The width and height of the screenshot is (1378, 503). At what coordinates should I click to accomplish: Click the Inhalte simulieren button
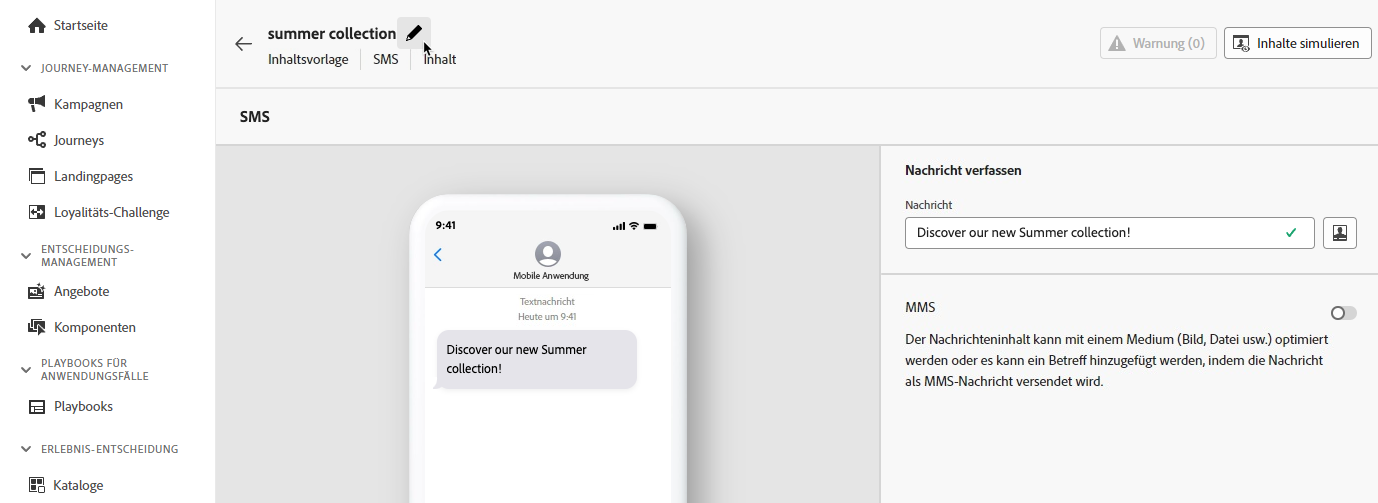(1298, 43)
